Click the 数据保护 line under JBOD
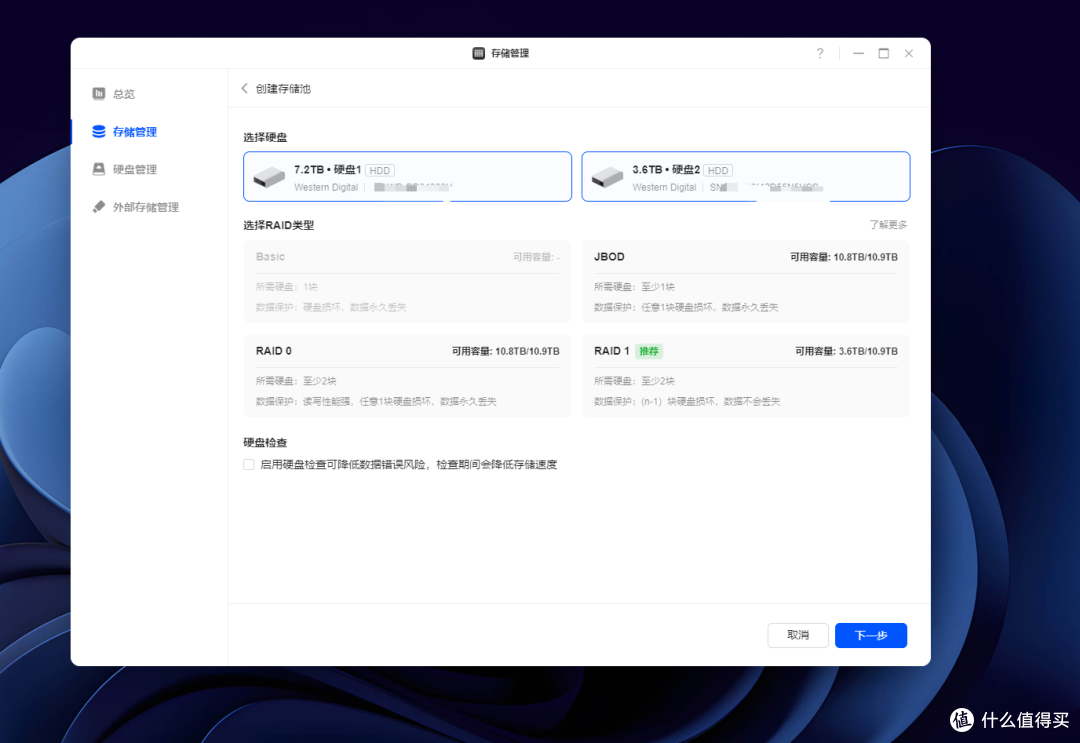Viewport: 1080px width, 743px height. tap(686, 307)
